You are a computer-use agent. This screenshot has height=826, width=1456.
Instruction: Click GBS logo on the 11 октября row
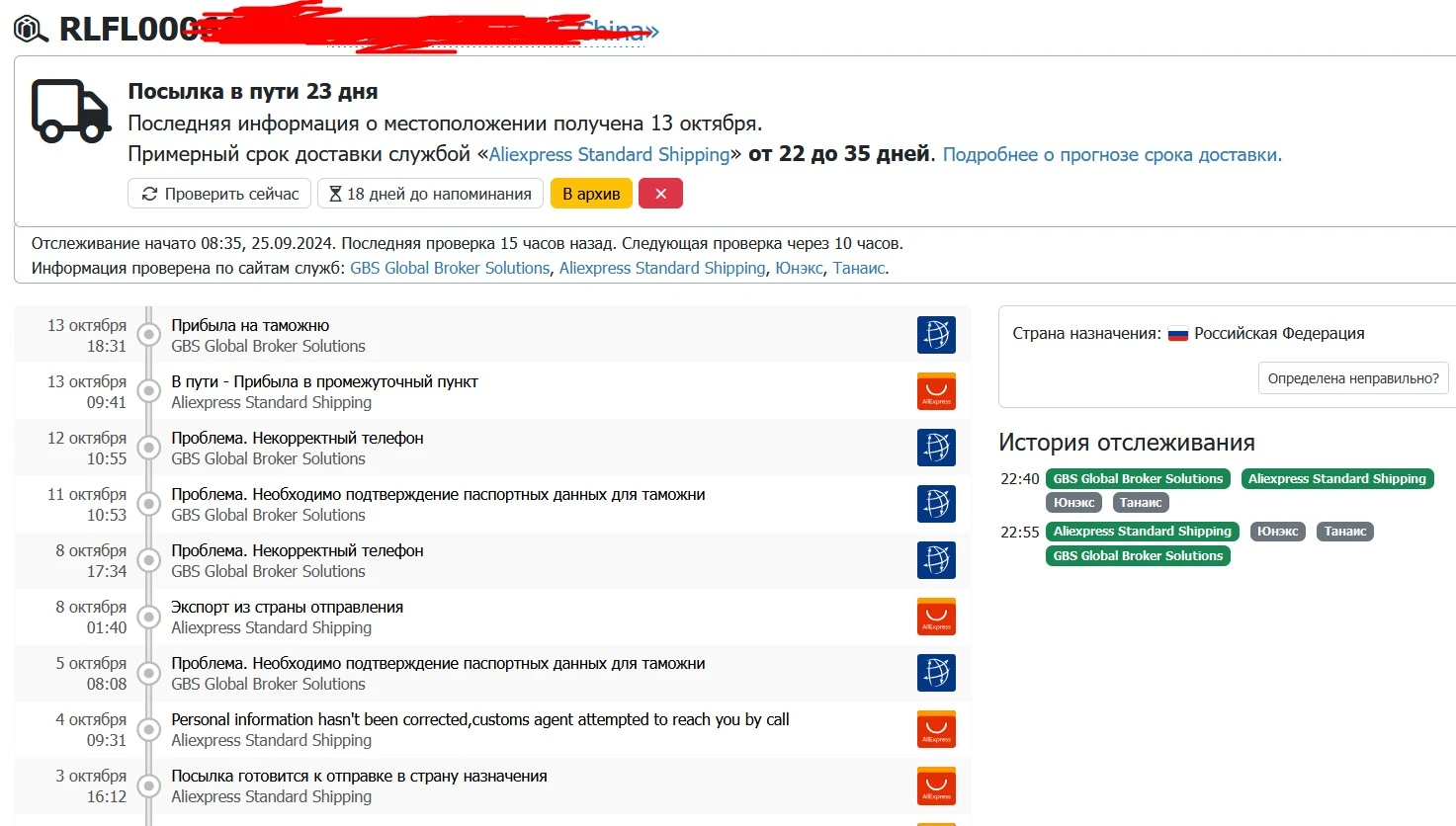pyautogui.click(x=936, y=504)
